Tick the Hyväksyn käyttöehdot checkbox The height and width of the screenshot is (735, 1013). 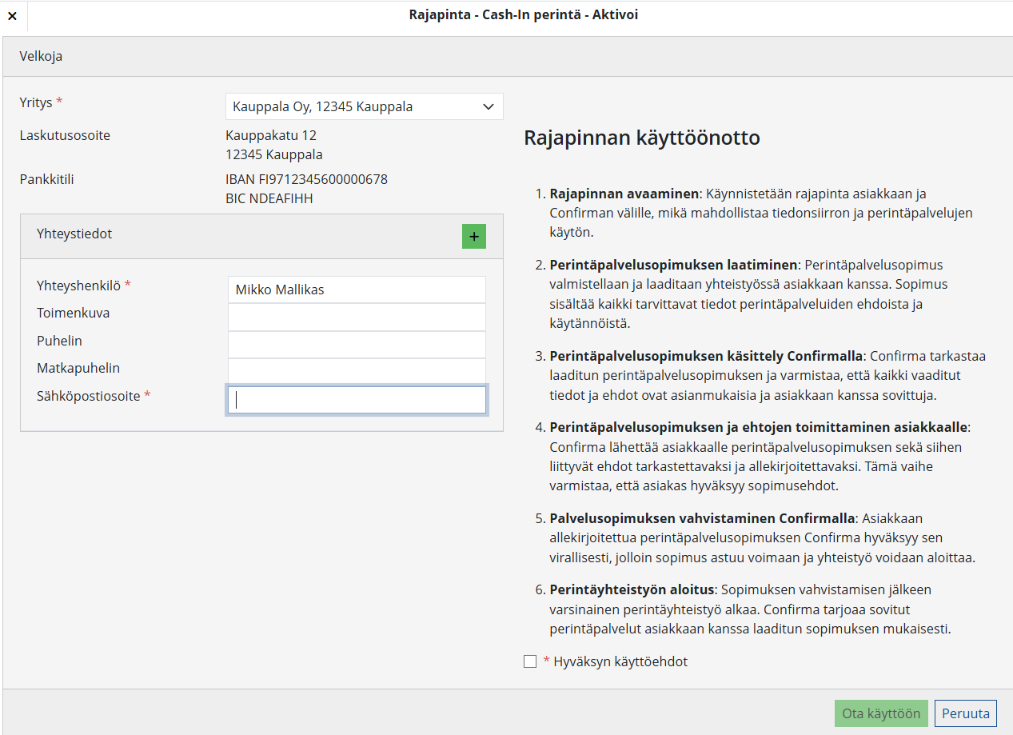tap(530, 662)
